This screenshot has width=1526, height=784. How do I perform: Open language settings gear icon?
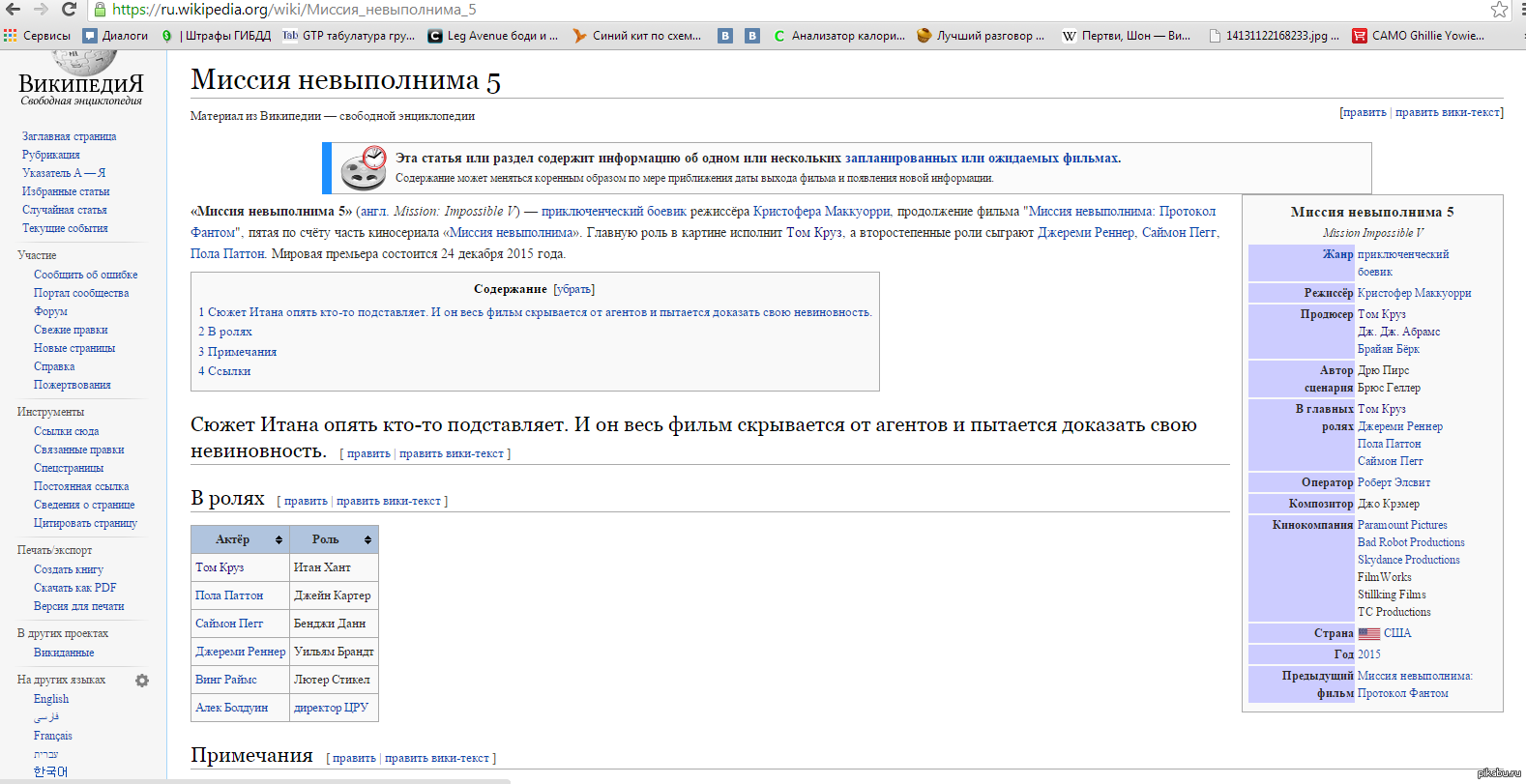coord(142,681)
